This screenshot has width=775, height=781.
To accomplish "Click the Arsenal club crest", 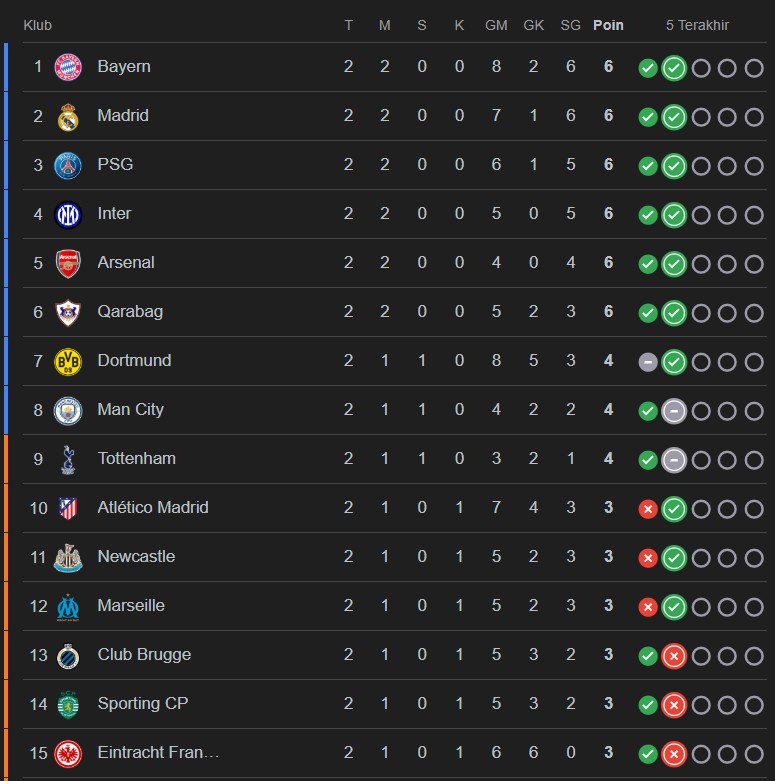I will (x=68, y=263).
